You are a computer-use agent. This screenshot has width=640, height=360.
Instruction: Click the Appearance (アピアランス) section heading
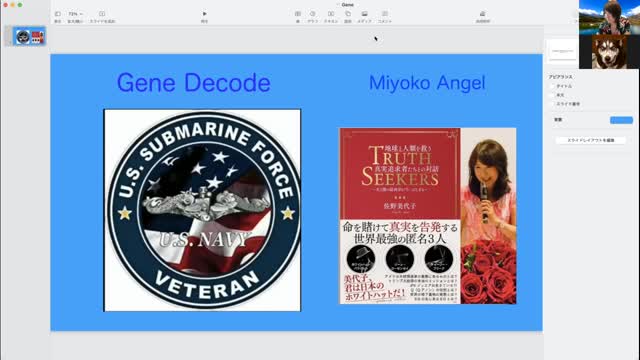click(x=560, y=77)
